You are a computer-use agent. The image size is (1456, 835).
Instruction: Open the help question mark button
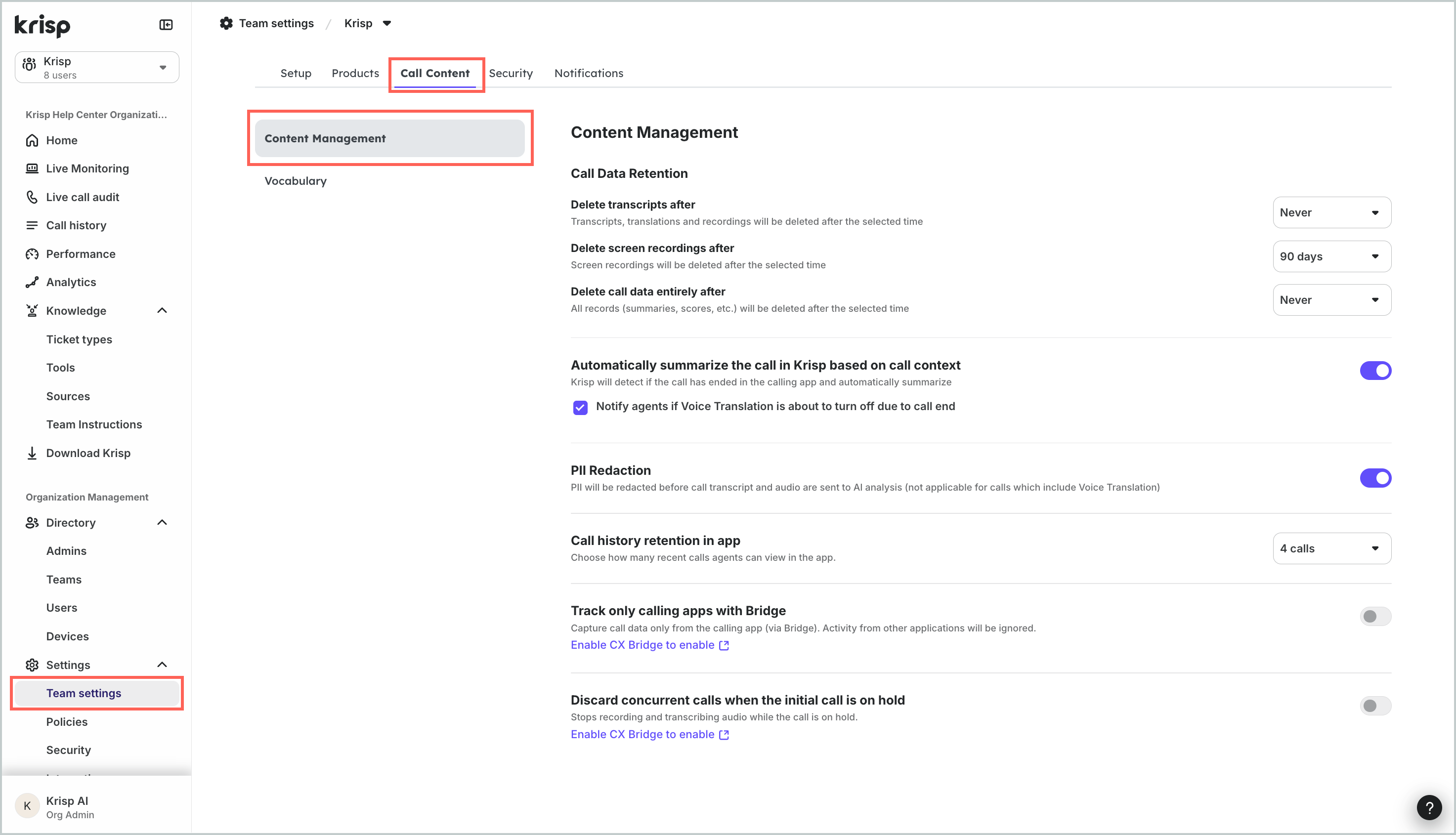1429,807
